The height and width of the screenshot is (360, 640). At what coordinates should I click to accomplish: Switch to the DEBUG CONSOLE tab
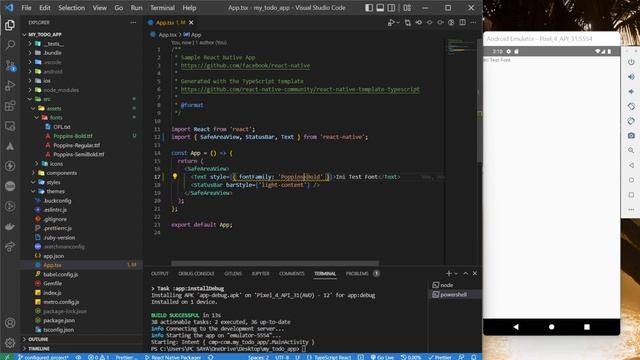point(196,273)
